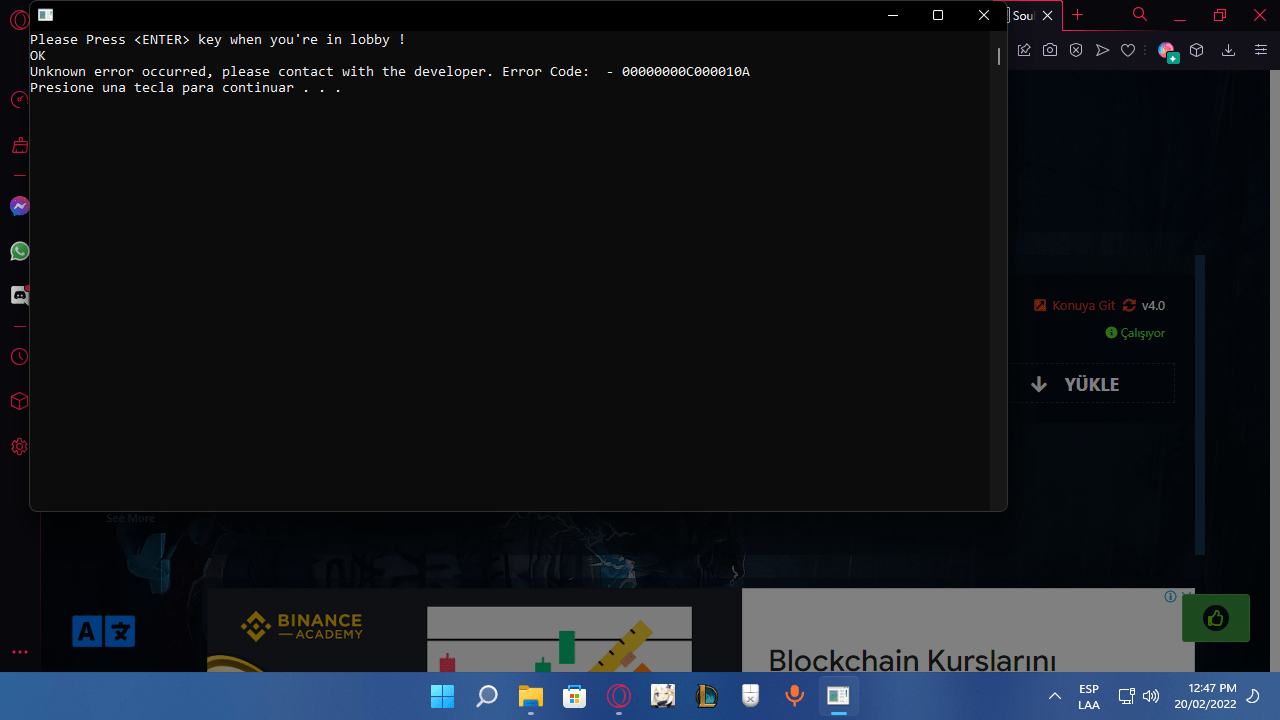Click the error code line in console
This screenshot has height=720, width=1280.
coord(390,72)
